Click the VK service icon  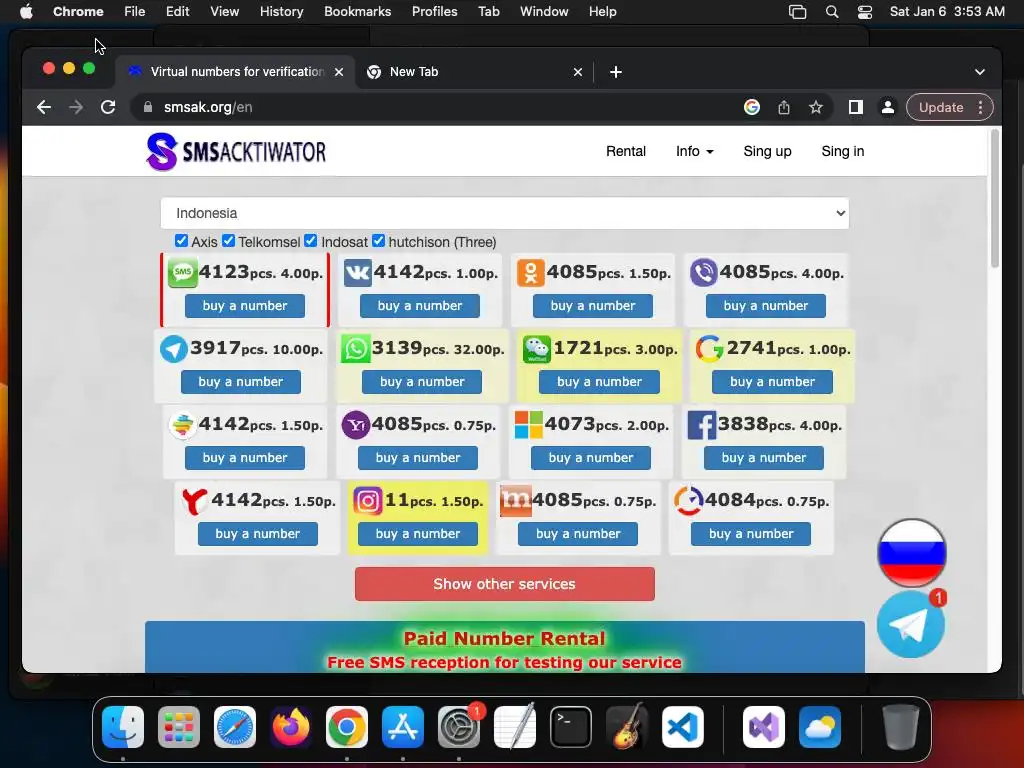[x=357, y=272]
